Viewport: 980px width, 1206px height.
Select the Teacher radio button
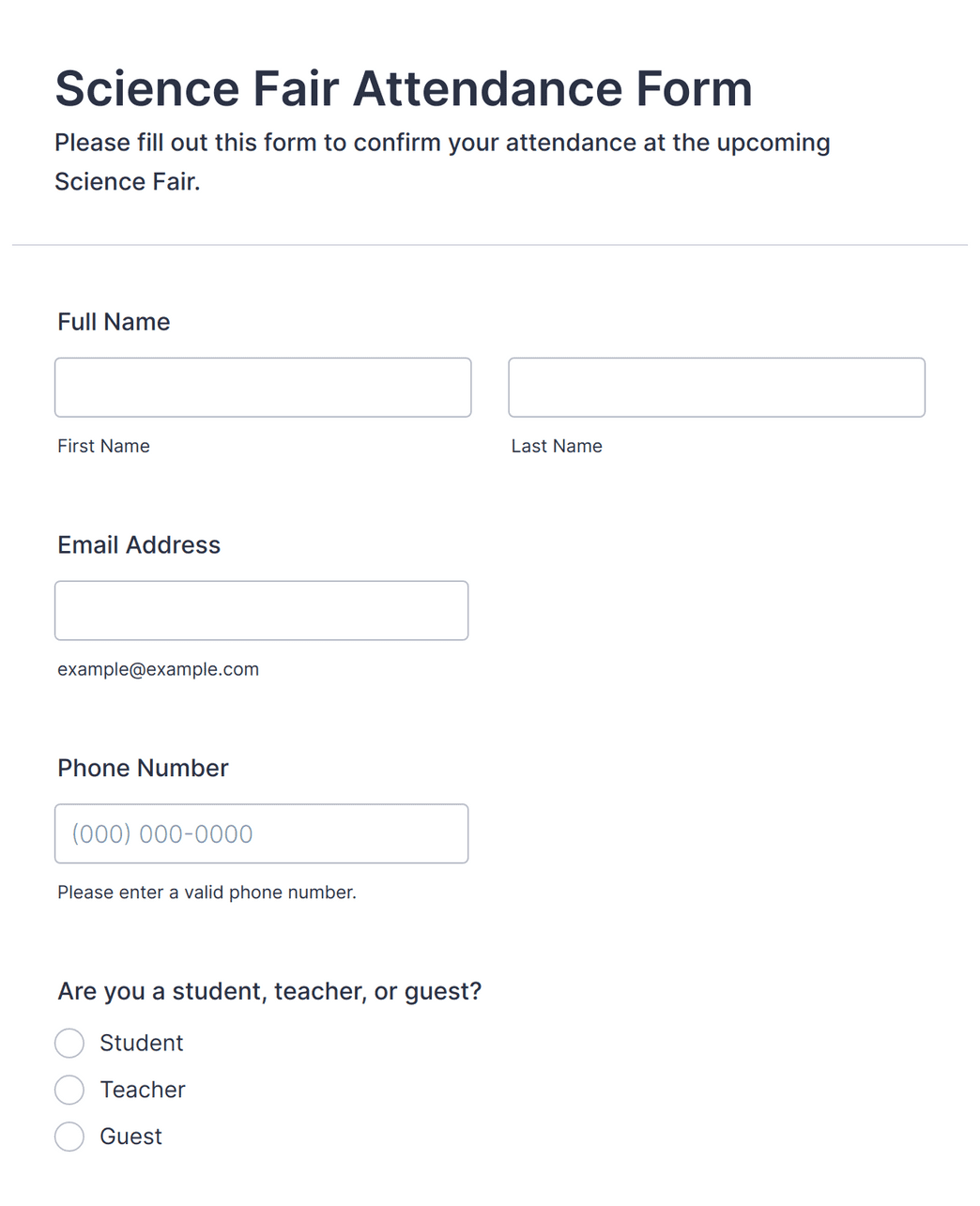[x=69, y=1090]
